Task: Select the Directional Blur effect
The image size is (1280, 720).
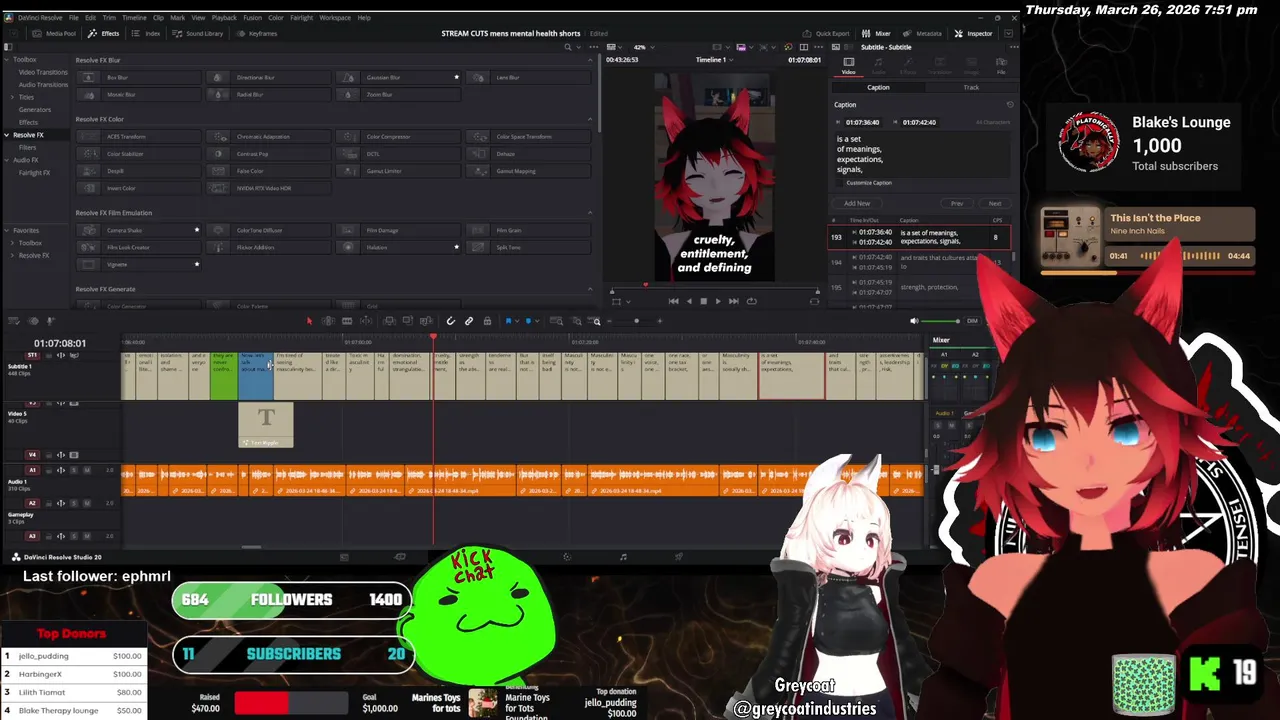Action: (268, 77)
